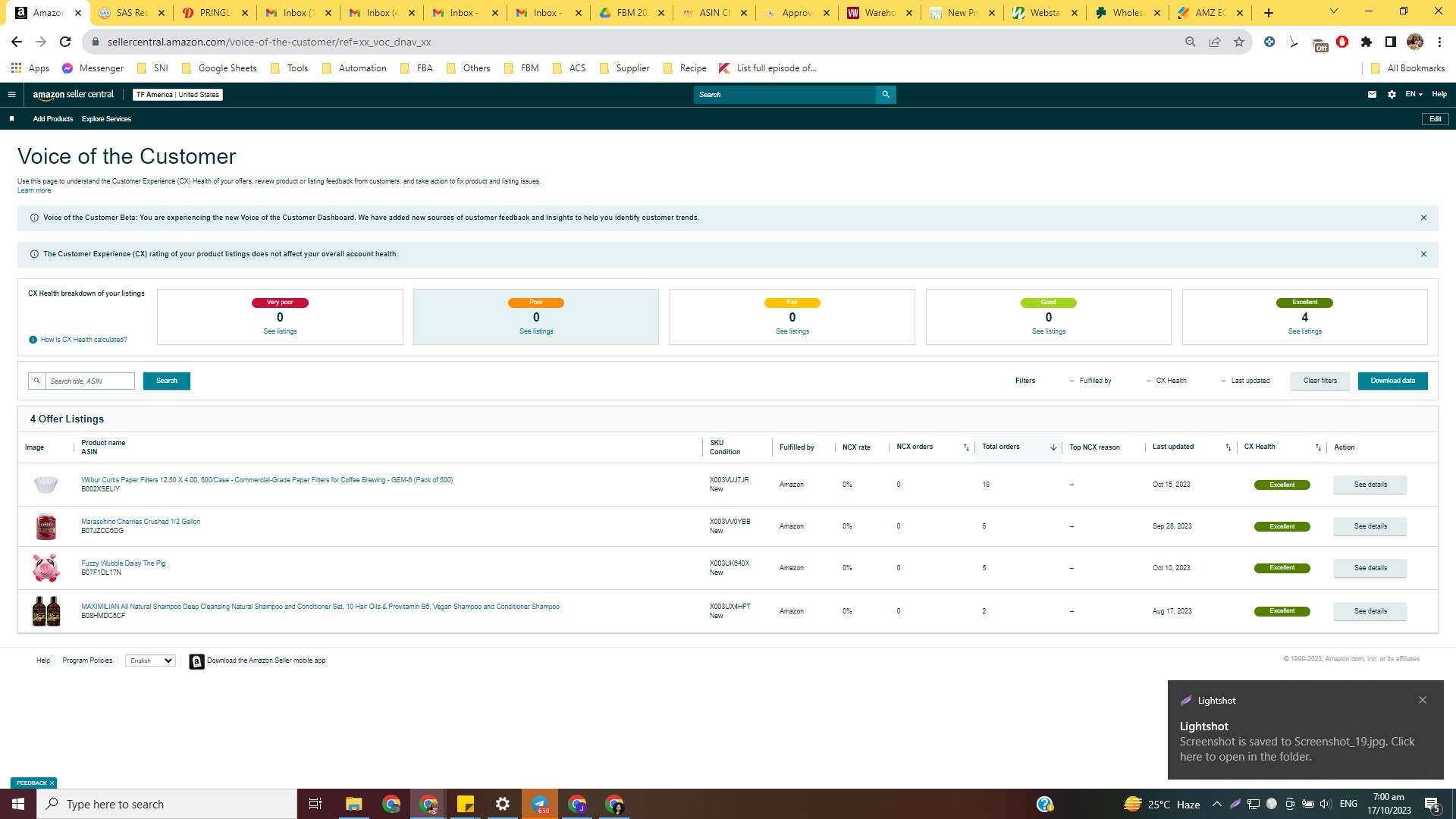See listings under the Very poor card
The image size is (1456, 819).
pyautogui.click(x=280, y=332)
